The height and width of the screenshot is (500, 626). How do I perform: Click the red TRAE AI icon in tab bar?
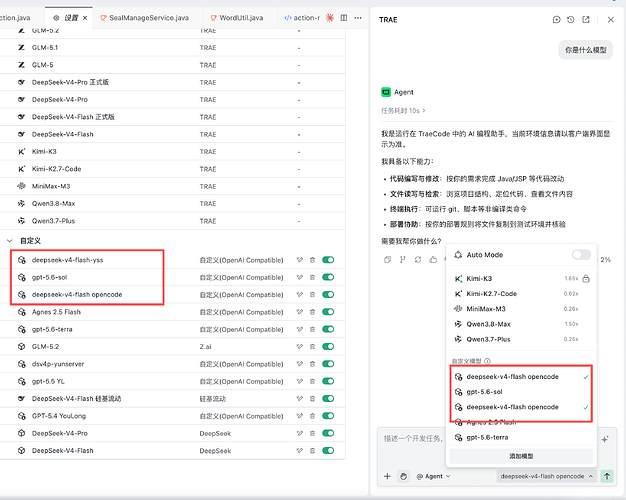click(x=329, y=18)
